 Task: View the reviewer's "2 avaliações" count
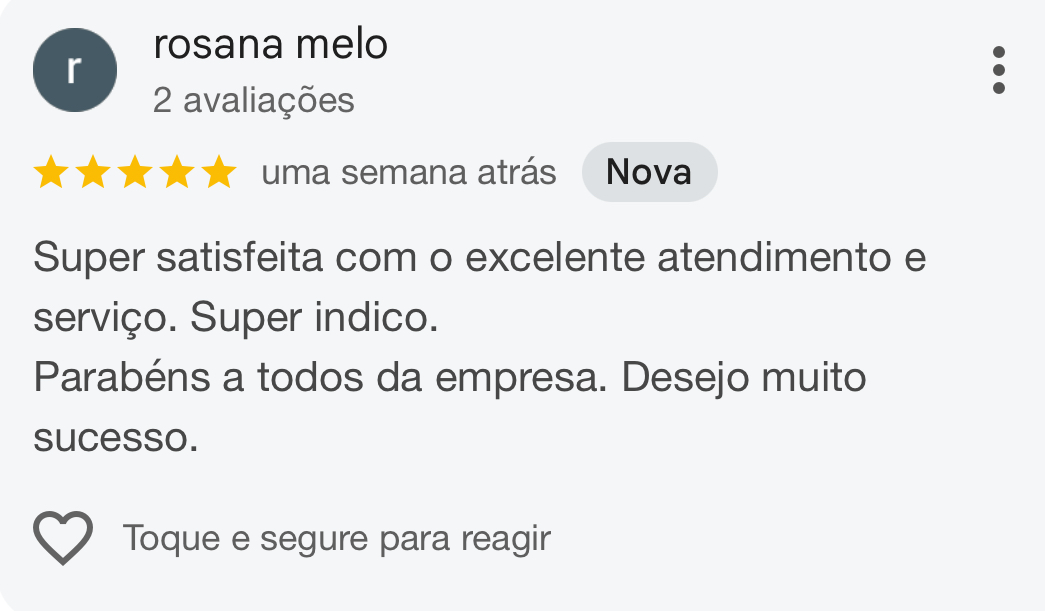[x=254, y=100]
